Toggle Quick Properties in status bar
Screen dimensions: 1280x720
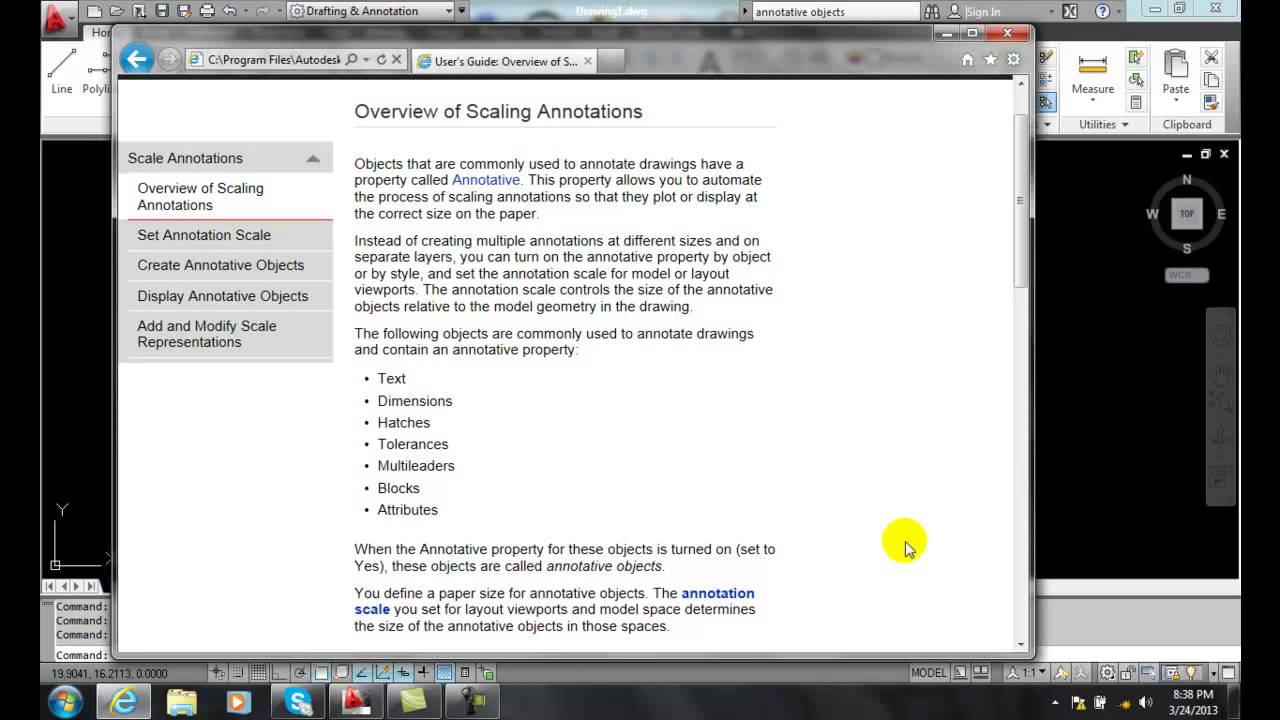click(465, 673)
